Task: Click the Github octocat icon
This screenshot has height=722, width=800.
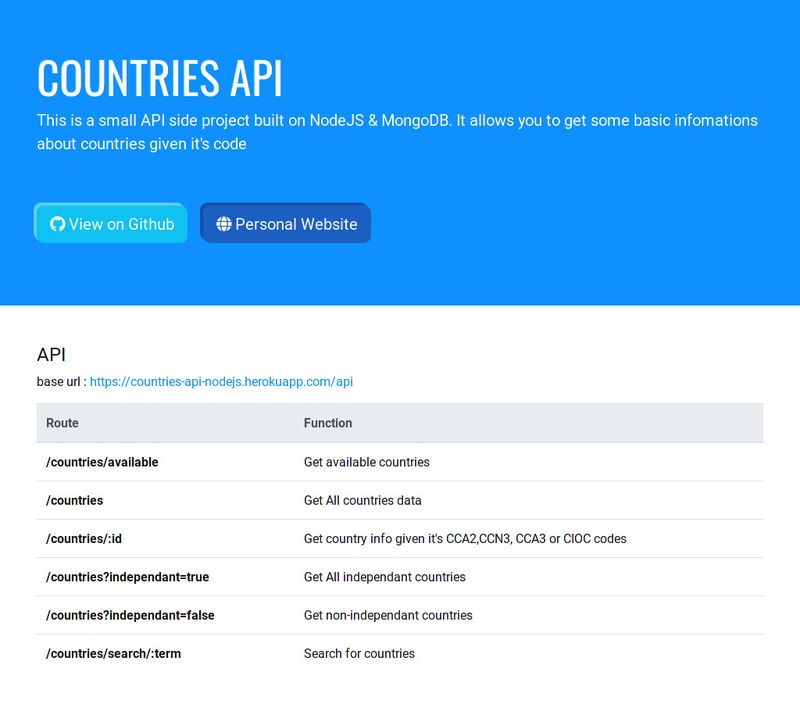Action: [x=57, y=224]
